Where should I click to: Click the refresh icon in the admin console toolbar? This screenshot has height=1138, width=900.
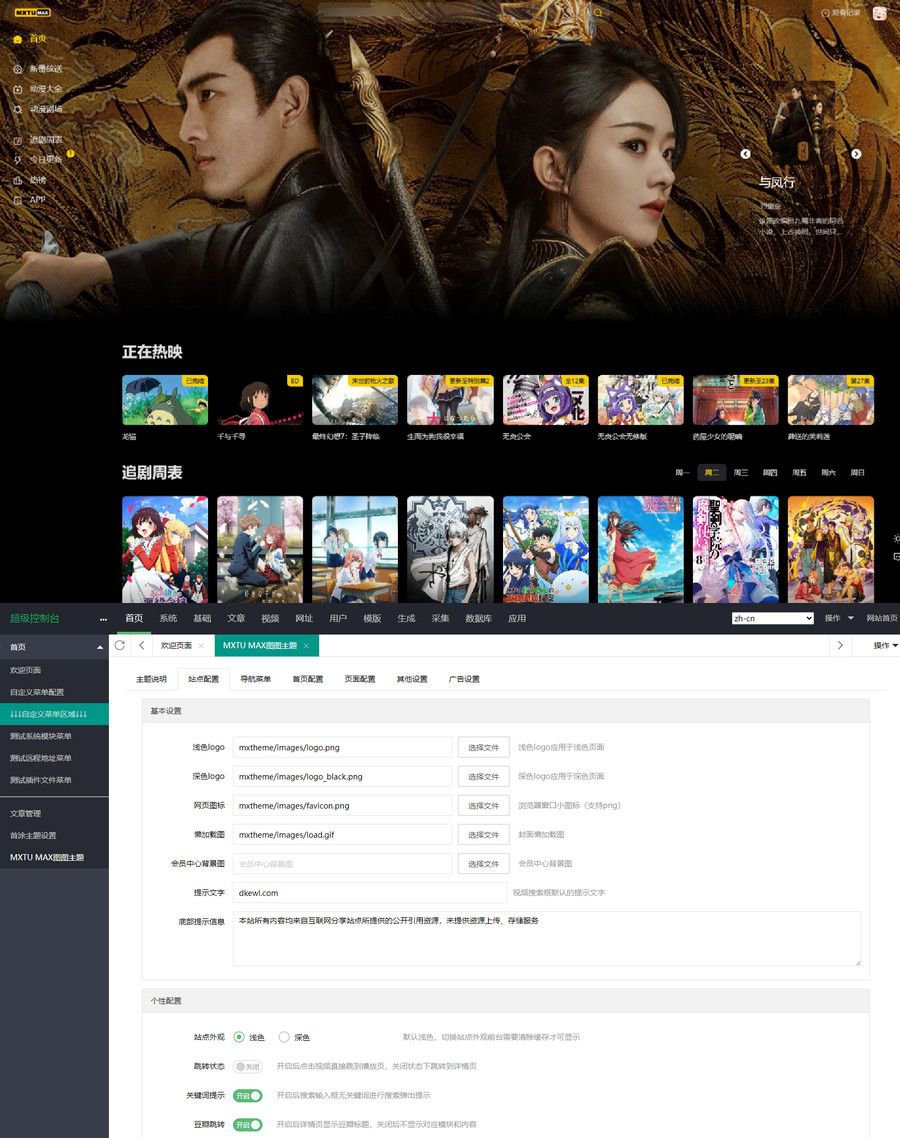point(119,645)
